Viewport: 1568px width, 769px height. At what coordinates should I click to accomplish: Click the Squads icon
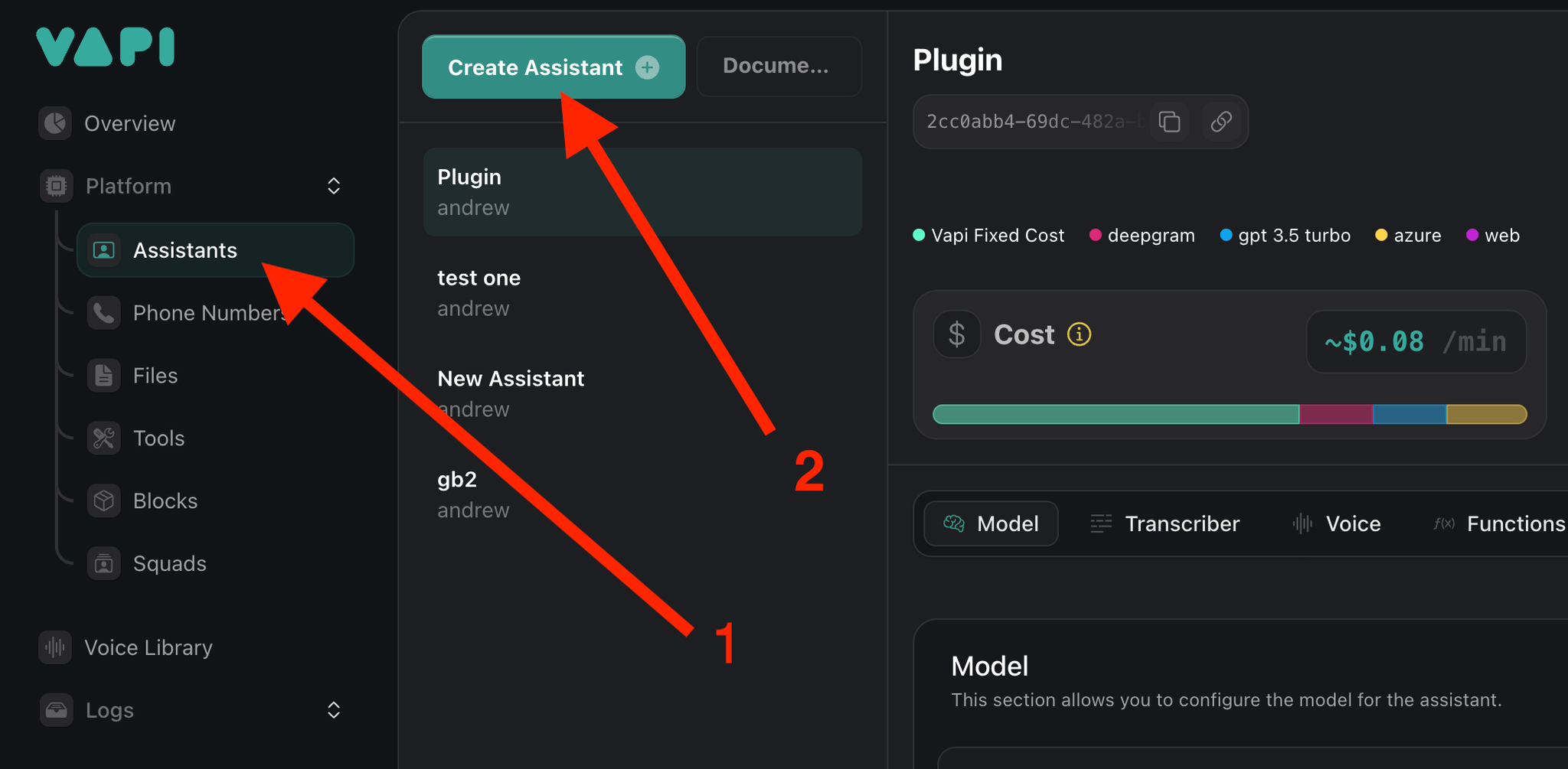103,564
